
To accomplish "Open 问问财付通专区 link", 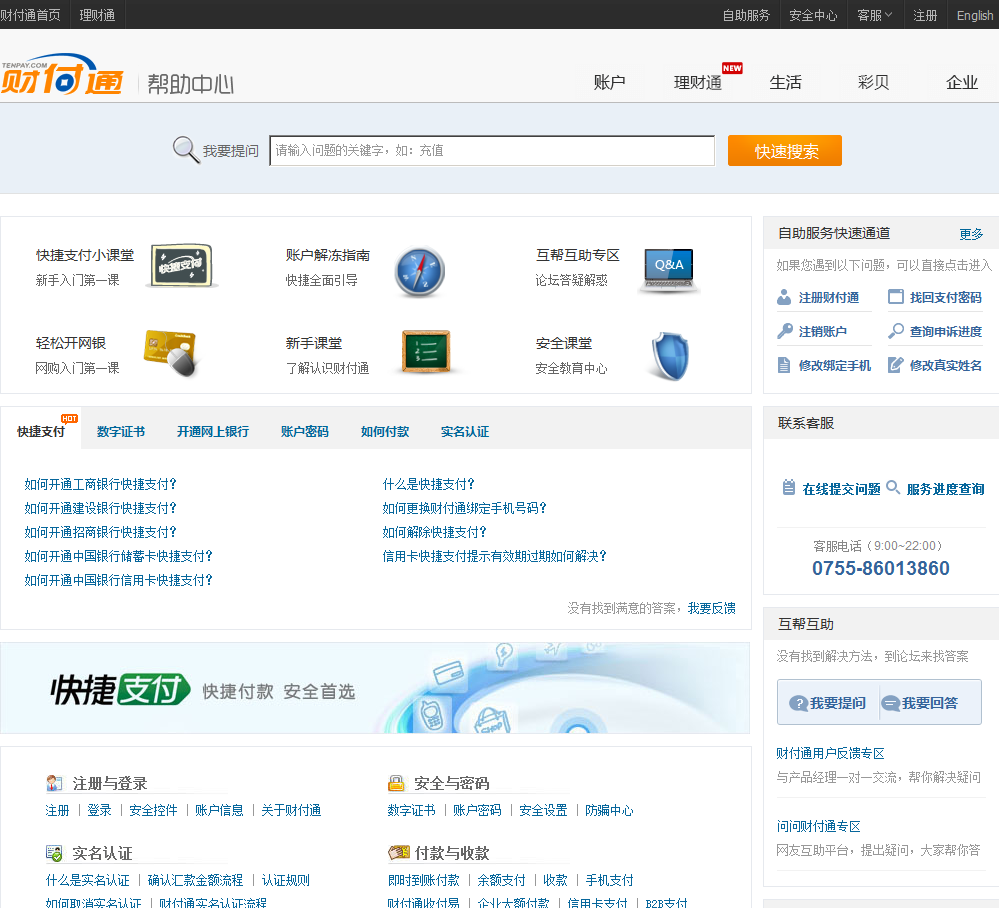I will pyautogui.click(x=818, y=826).
